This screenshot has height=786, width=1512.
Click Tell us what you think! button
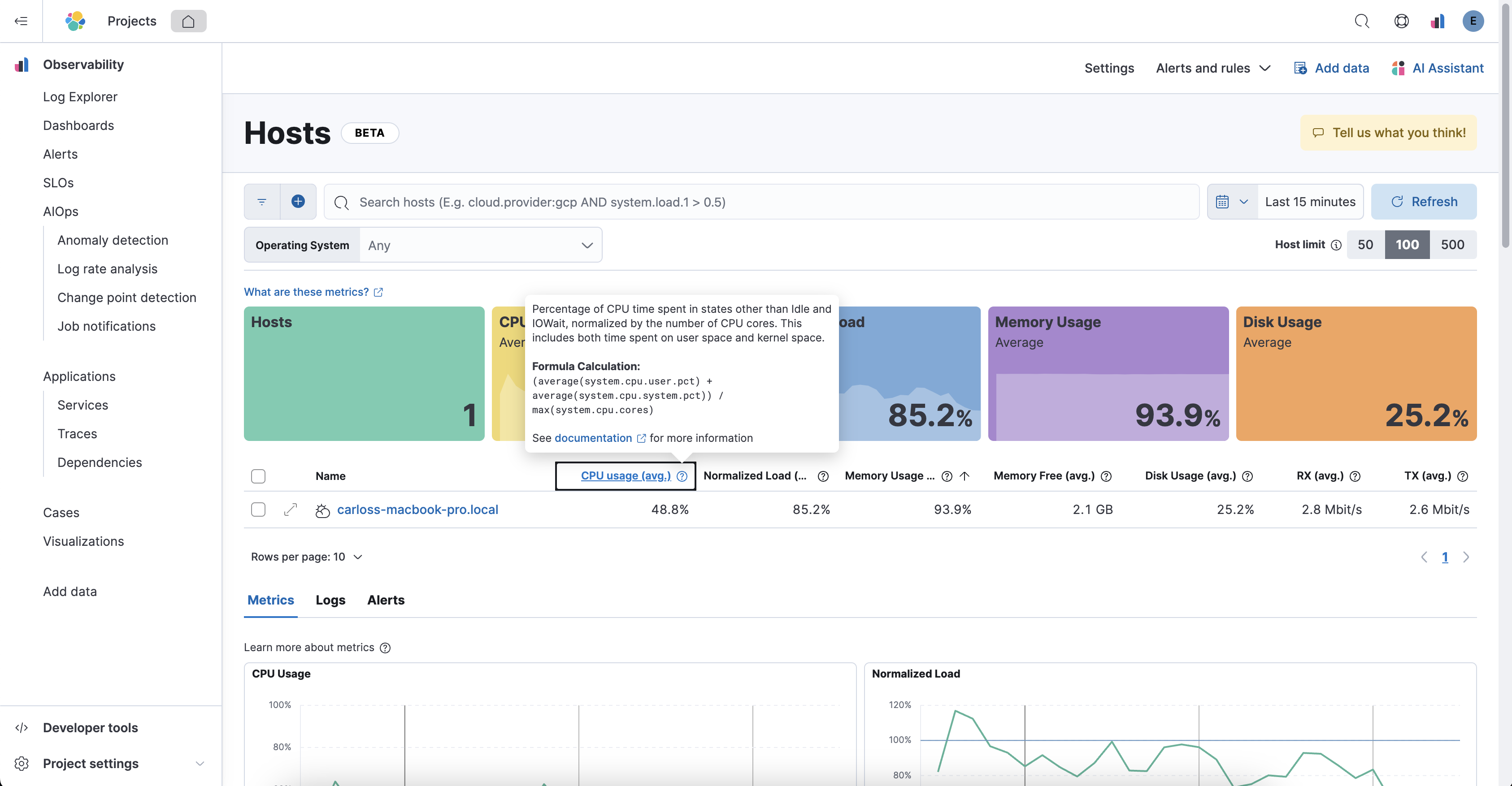[1388, 133]
